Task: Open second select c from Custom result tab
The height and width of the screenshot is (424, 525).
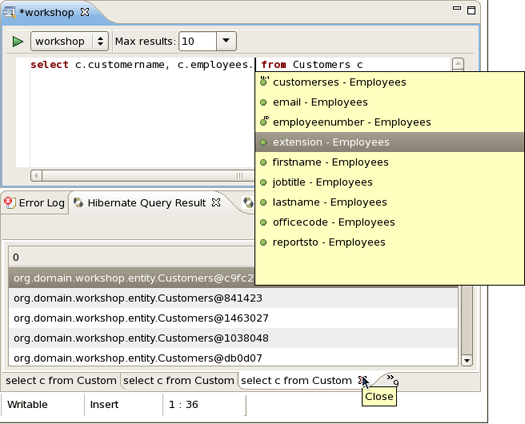Action: pos(178,381)
